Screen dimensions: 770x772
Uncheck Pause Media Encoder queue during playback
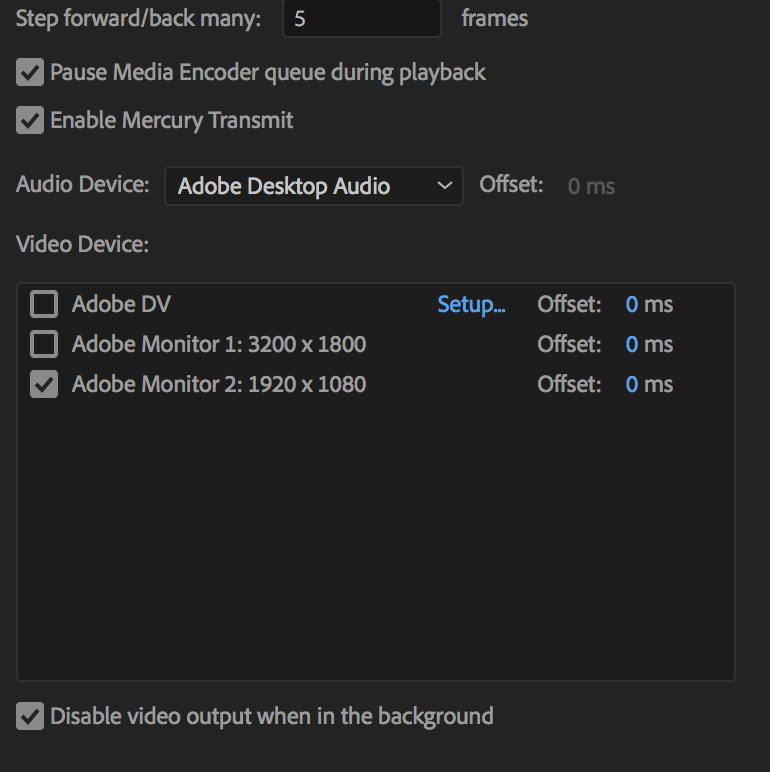click(x=30, y=72)
